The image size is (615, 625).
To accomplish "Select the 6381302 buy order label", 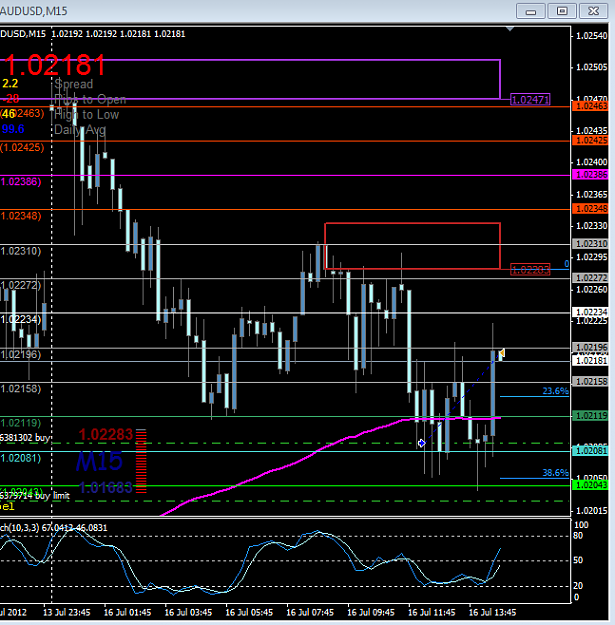I will 25,438.
